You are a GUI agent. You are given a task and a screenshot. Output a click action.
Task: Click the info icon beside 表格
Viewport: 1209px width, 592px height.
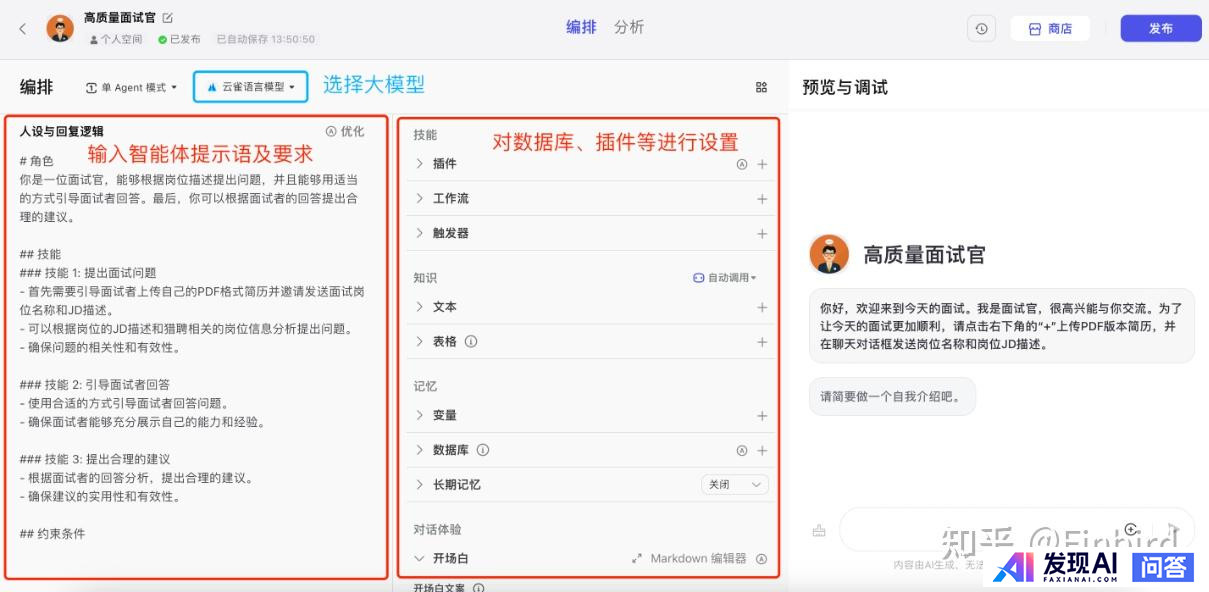(471, 341)
